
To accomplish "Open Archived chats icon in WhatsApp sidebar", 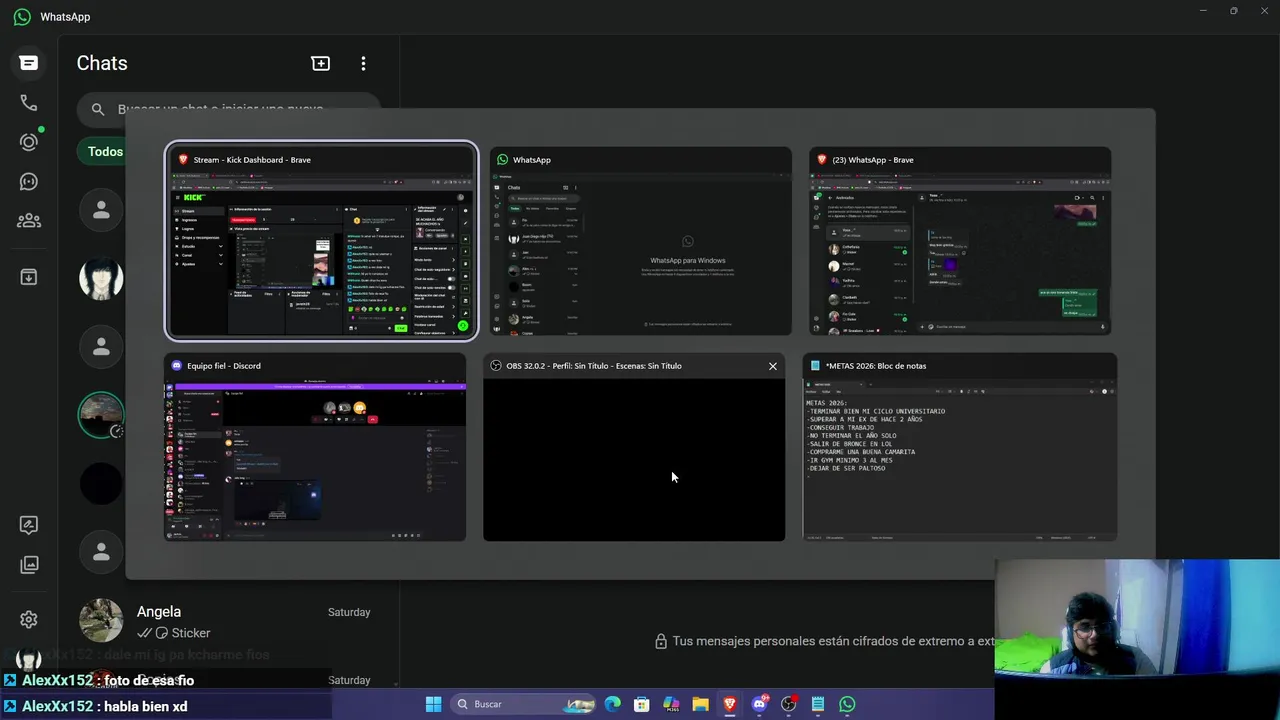I will point(29,277).
